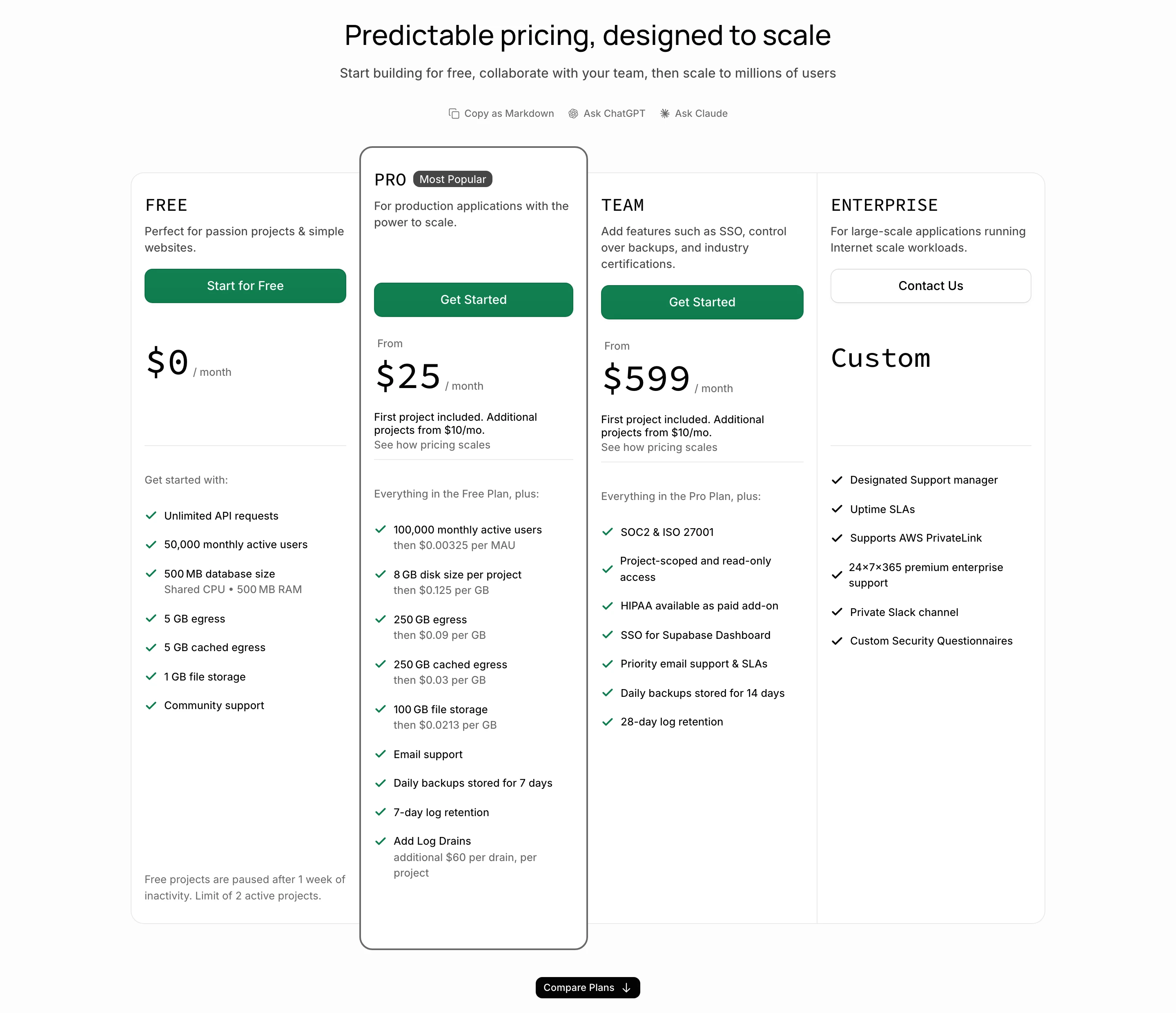
Task: Click the ChatGPT logo icon
Action: tap(573, 114)
